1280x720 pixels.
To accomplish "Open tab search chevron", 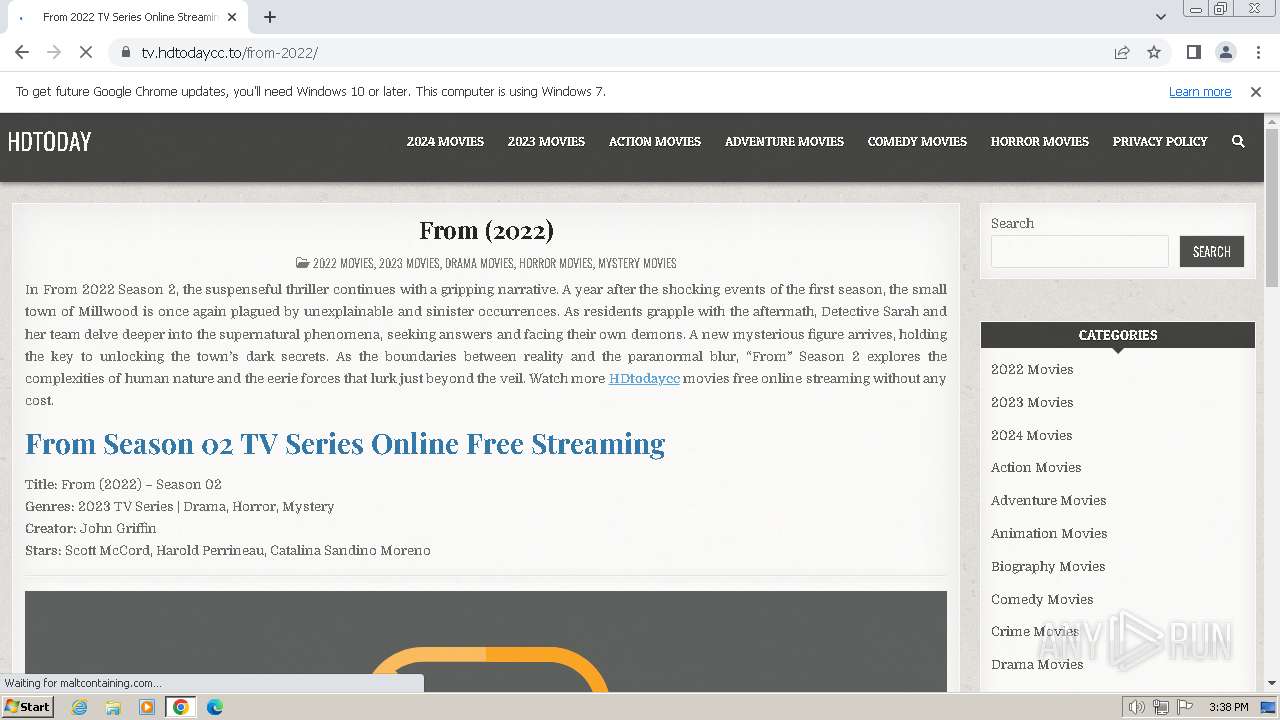I will [1160, 16].
